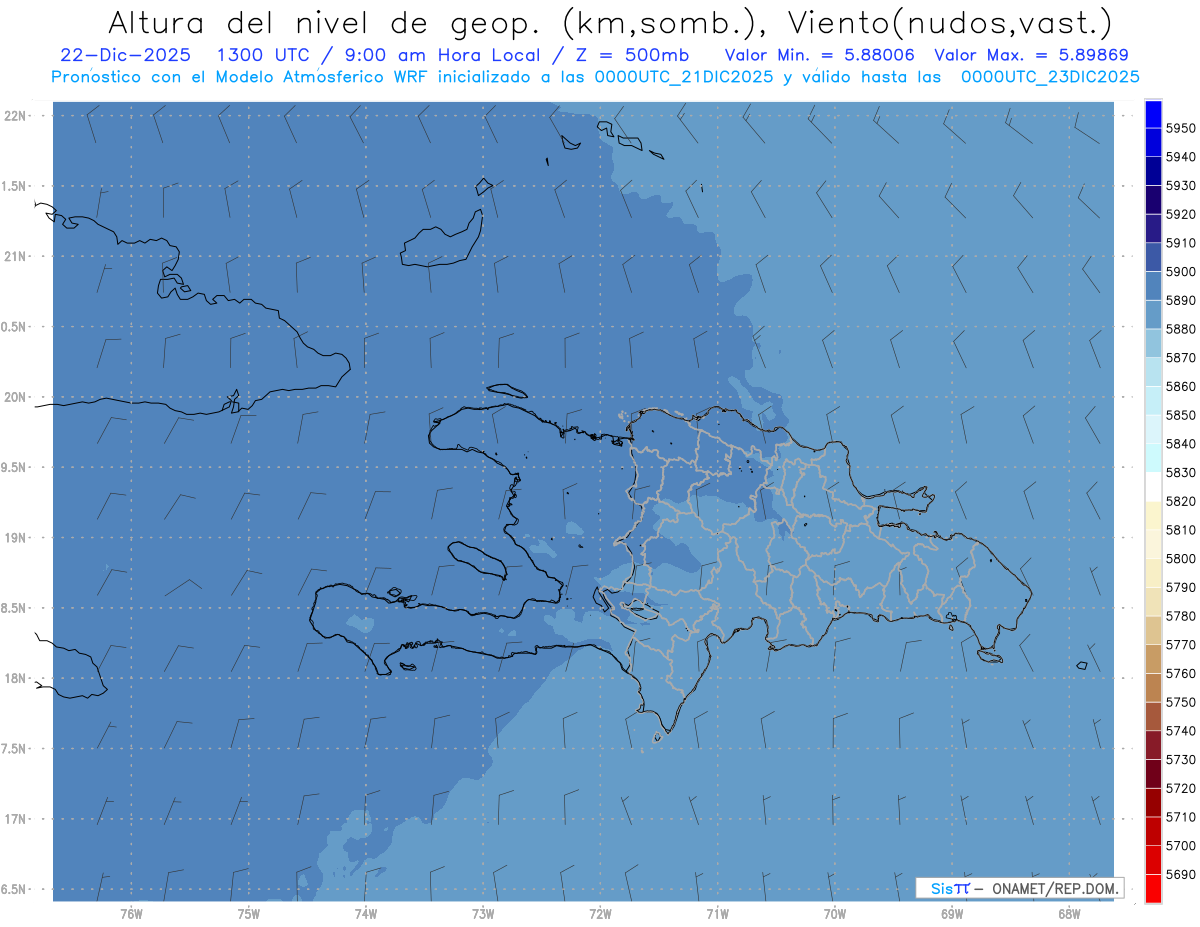1200x927 pixels.
Task: Click the "5780" color bar label
Action: 1180,616
